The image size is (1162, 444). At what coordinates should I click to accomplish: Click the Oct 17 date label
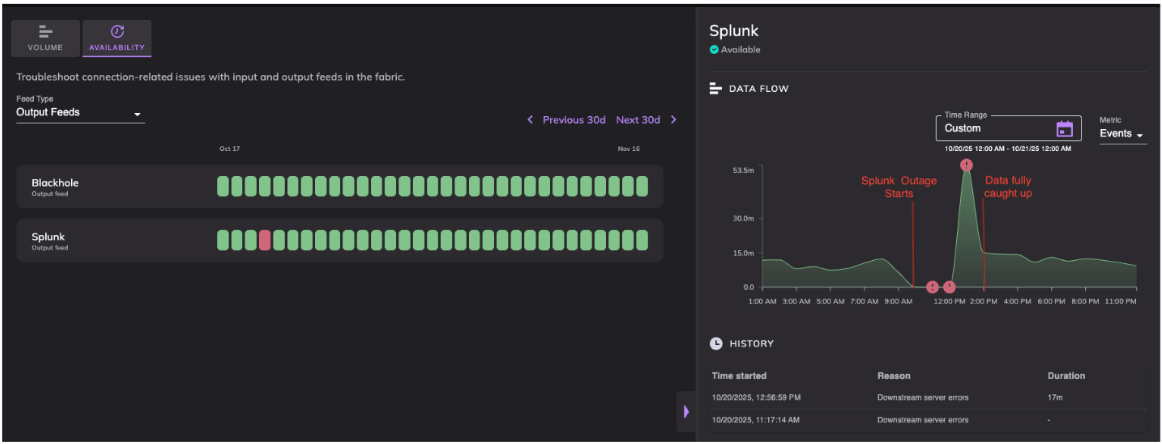coord(230,149)
